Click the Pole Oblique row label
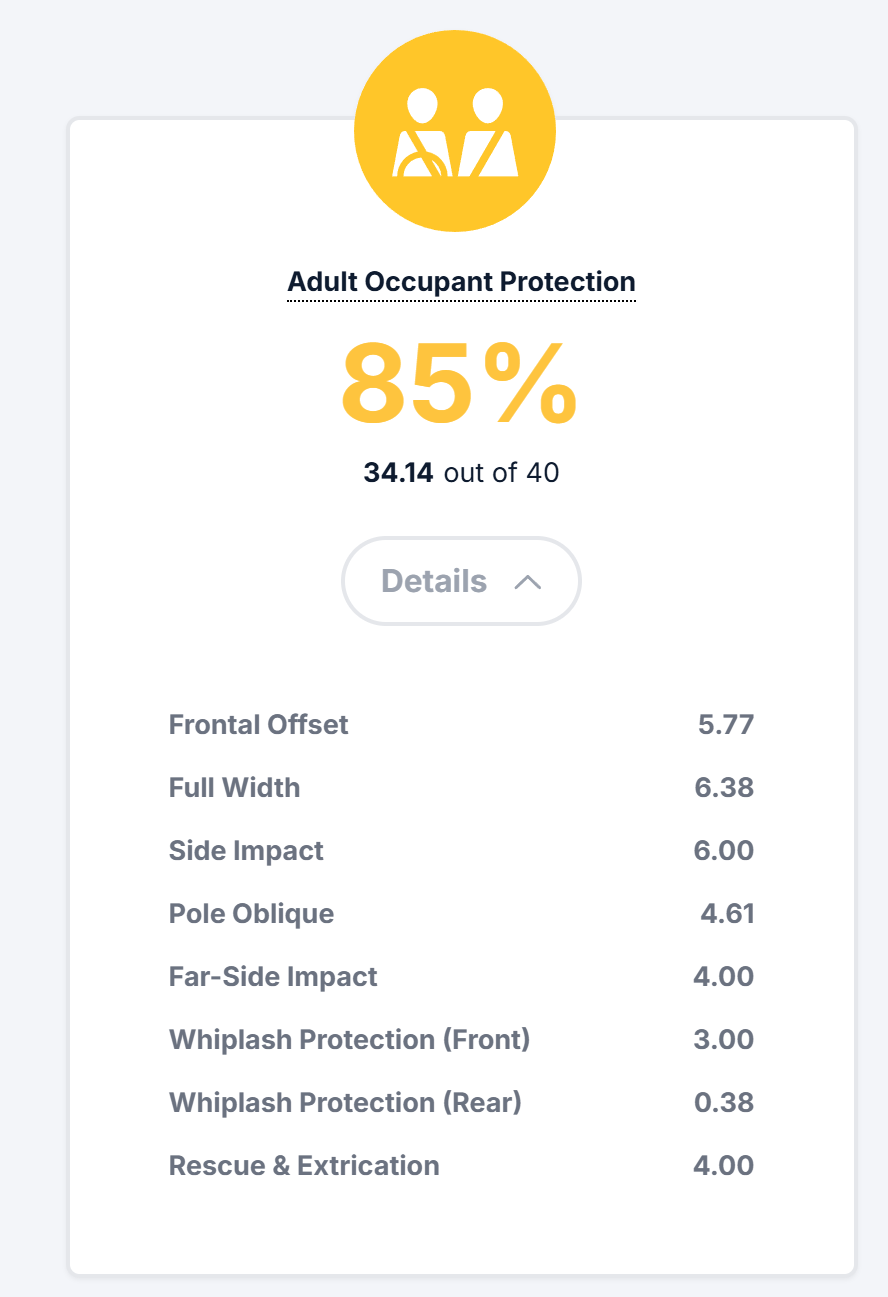The width and height of the screenshot is (888, 1297). pyautogui.click(x=251, y=913)
